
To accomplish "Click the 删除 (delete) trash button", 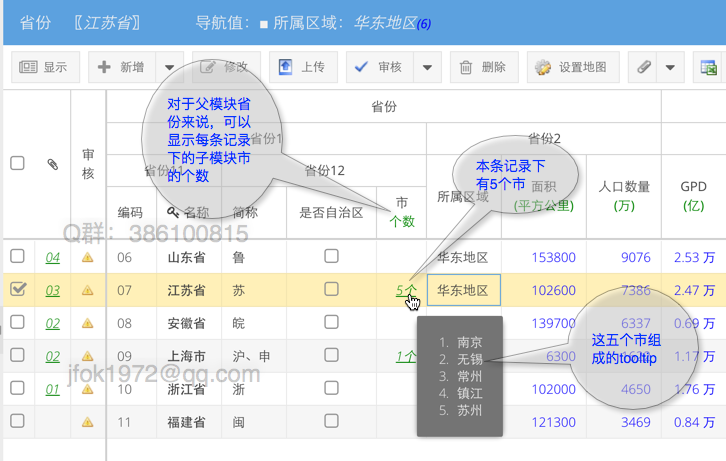I will click(482, 68).
